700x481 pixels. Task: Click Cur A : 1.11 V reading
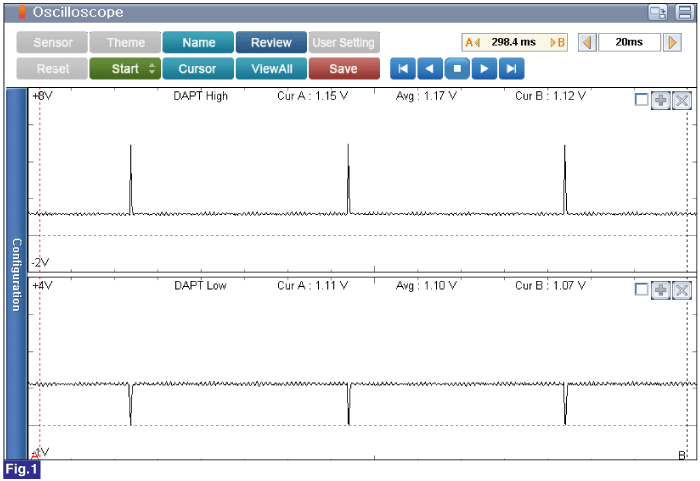[312, 286]
